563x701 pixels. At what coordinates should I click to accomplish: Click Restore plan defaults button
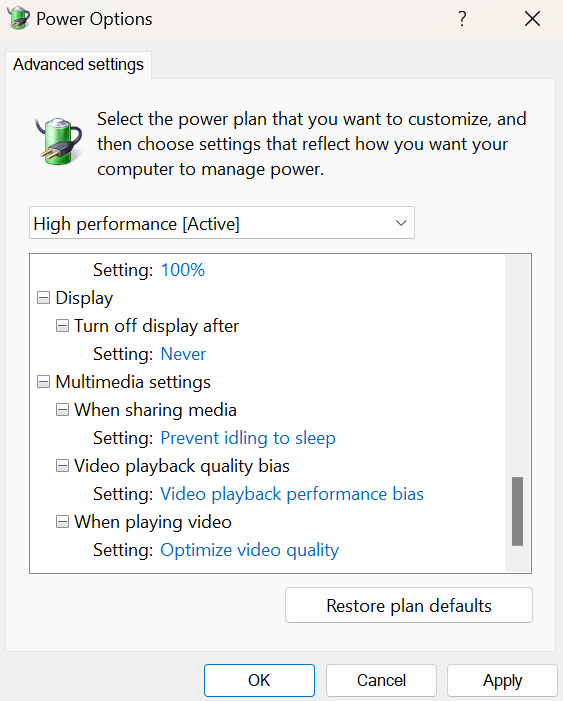[409, 605]
